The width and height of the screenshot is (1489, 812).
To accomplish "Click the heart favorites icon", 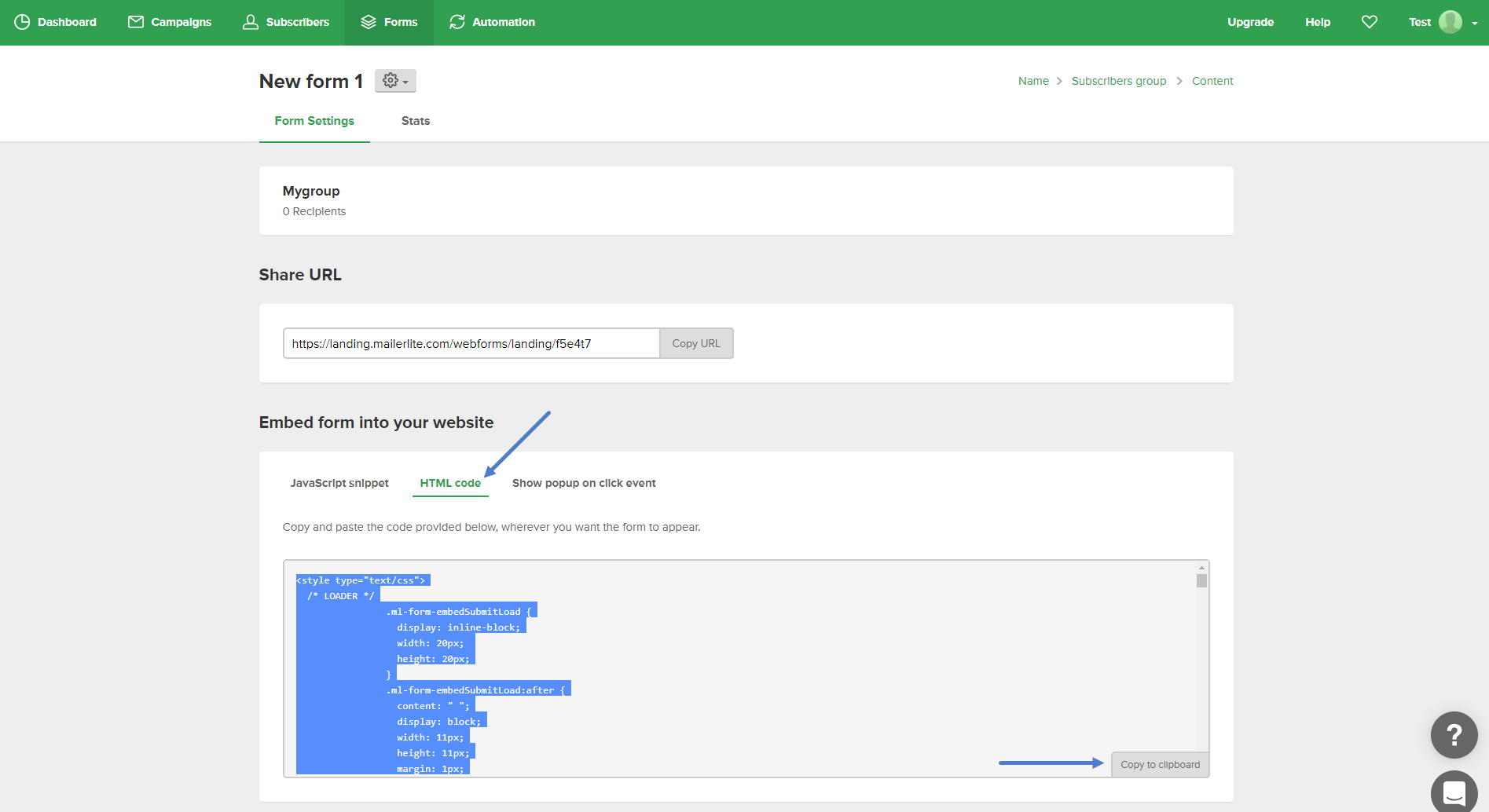I will (1370, 22).
